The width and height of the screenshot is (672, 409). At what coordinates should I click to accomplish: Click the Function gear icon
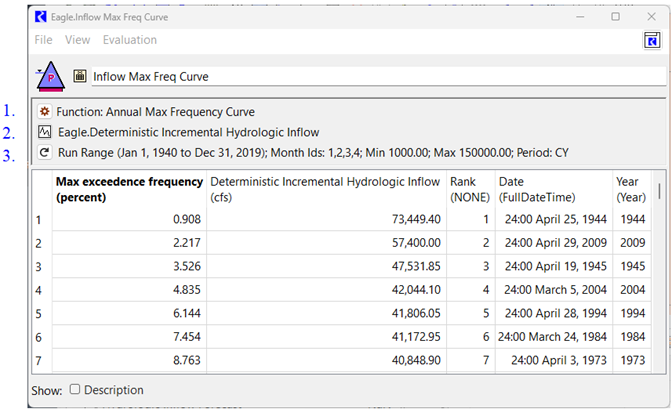[44, 112]
